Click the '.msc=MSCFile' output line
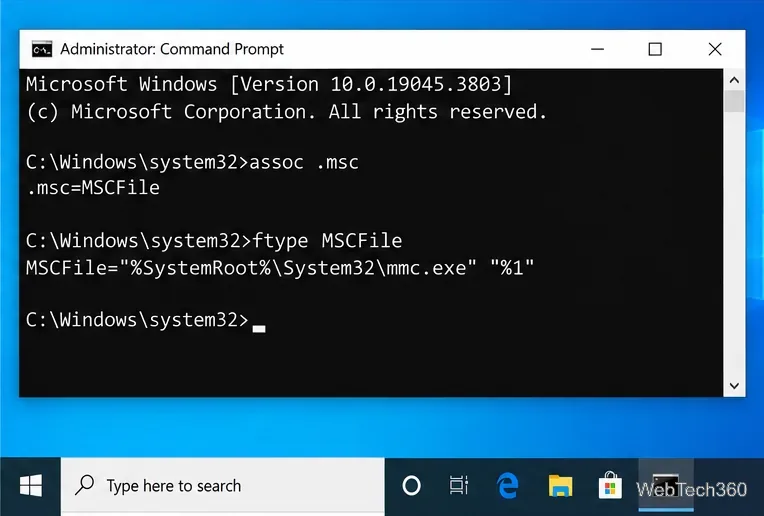Image resolution: width=764 pixels, height=516 pixels. tap(93, 188)
